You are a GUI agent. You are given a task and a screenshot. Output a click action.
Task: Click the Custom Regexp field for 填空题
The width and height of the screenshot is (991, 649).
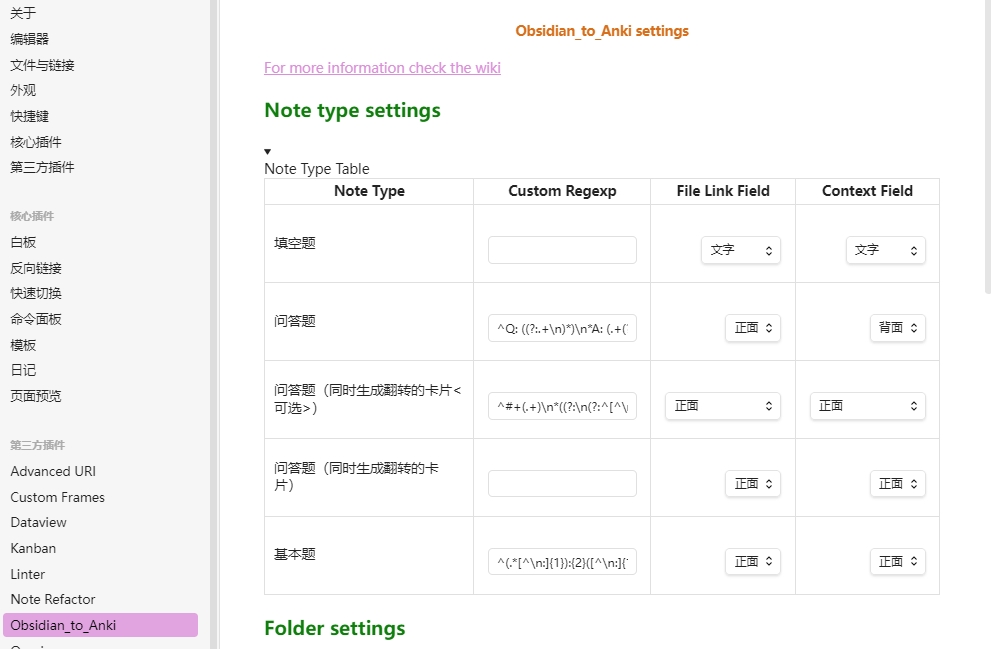(x=562, y=250)
